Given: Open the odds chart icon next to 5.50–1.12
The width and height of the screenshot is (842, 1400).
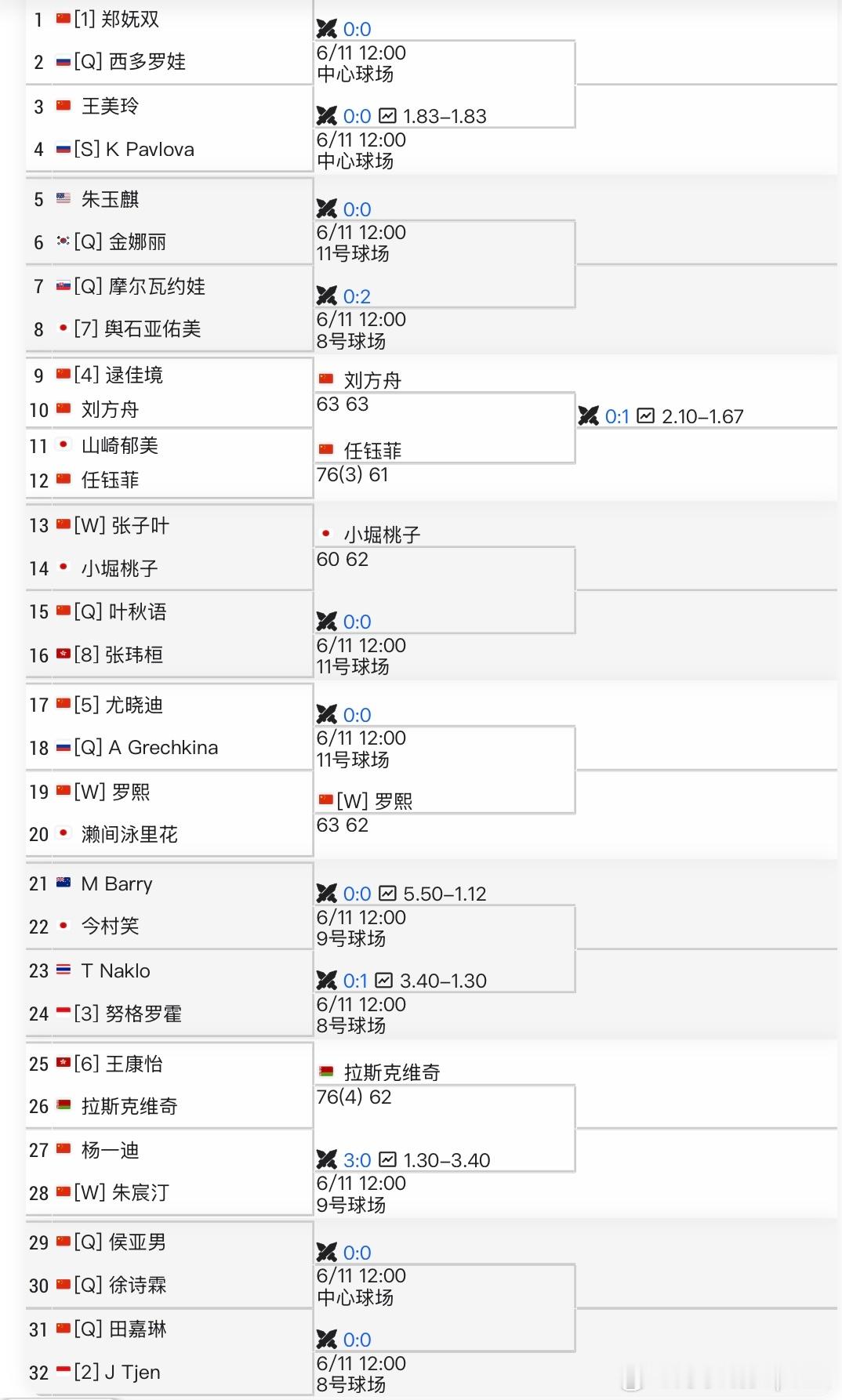Looking at the screenshot, I should pos(387,894).
